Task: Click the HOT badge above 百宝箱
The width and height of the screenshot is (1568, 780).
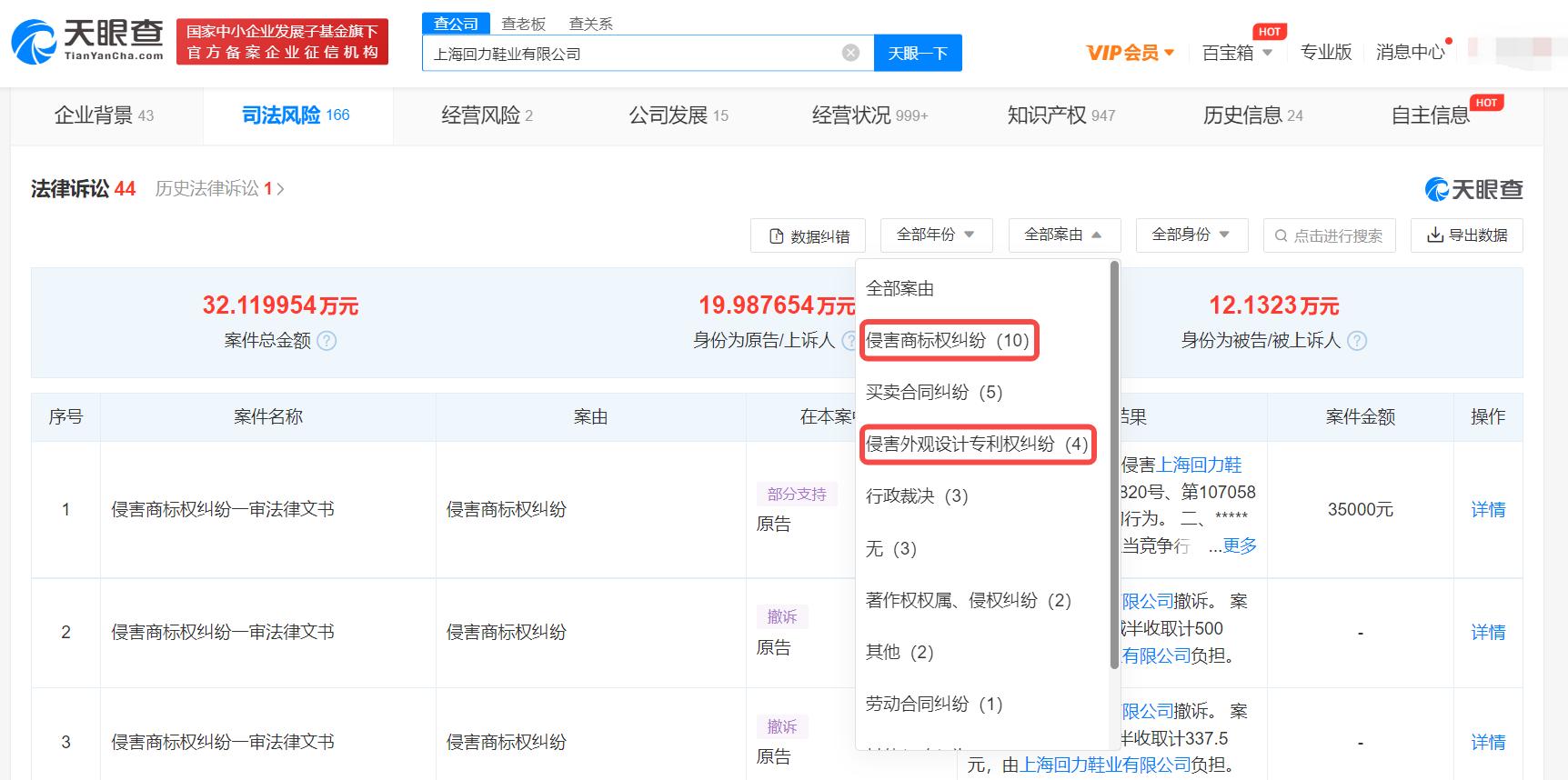Action: click(1270, 32)
